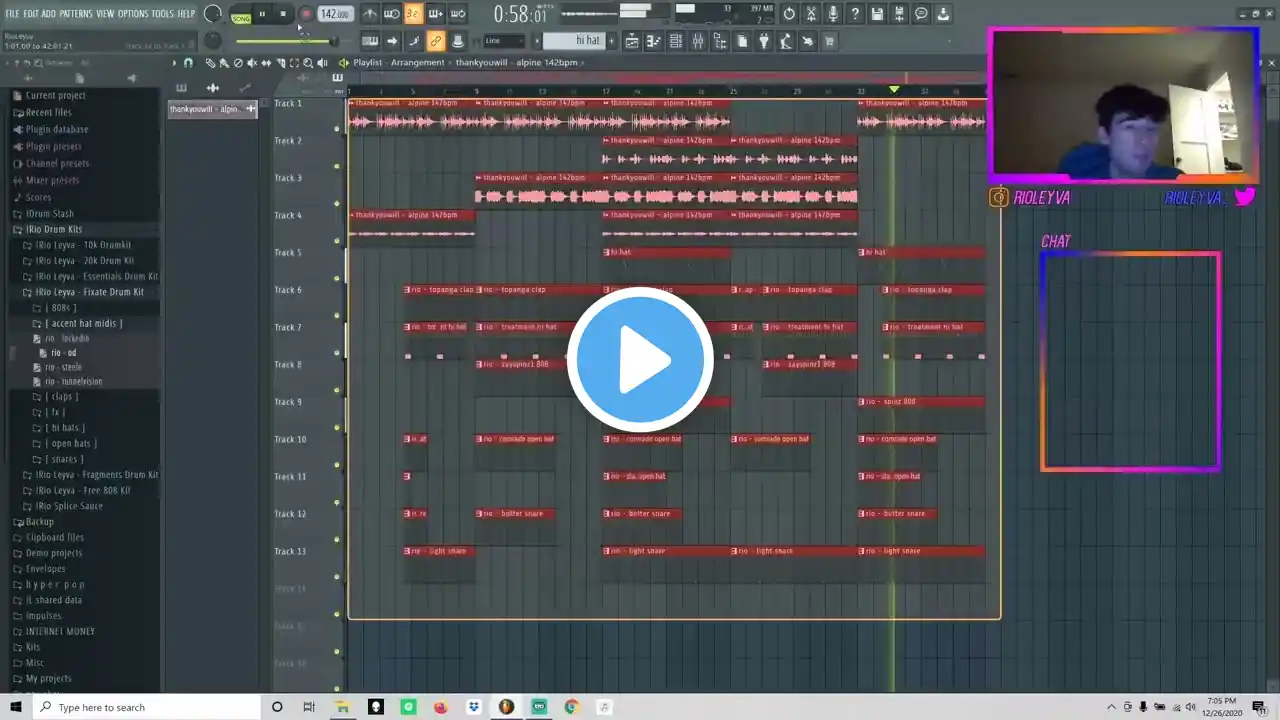Click the microphone one-click recording icon
1280x720 pixels.
(x=833, y=14)
